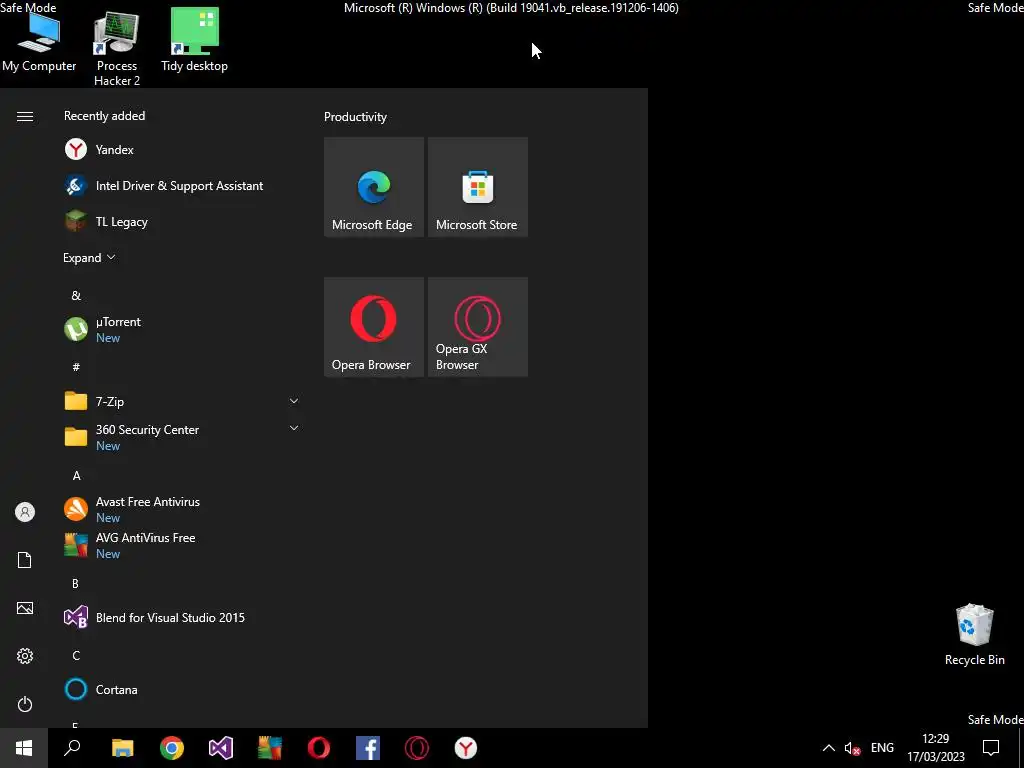Image resolution: width=1024 pixels, height=768 pixels.
Task: Open Microsoft Edge tile
Action: (374, 187)
